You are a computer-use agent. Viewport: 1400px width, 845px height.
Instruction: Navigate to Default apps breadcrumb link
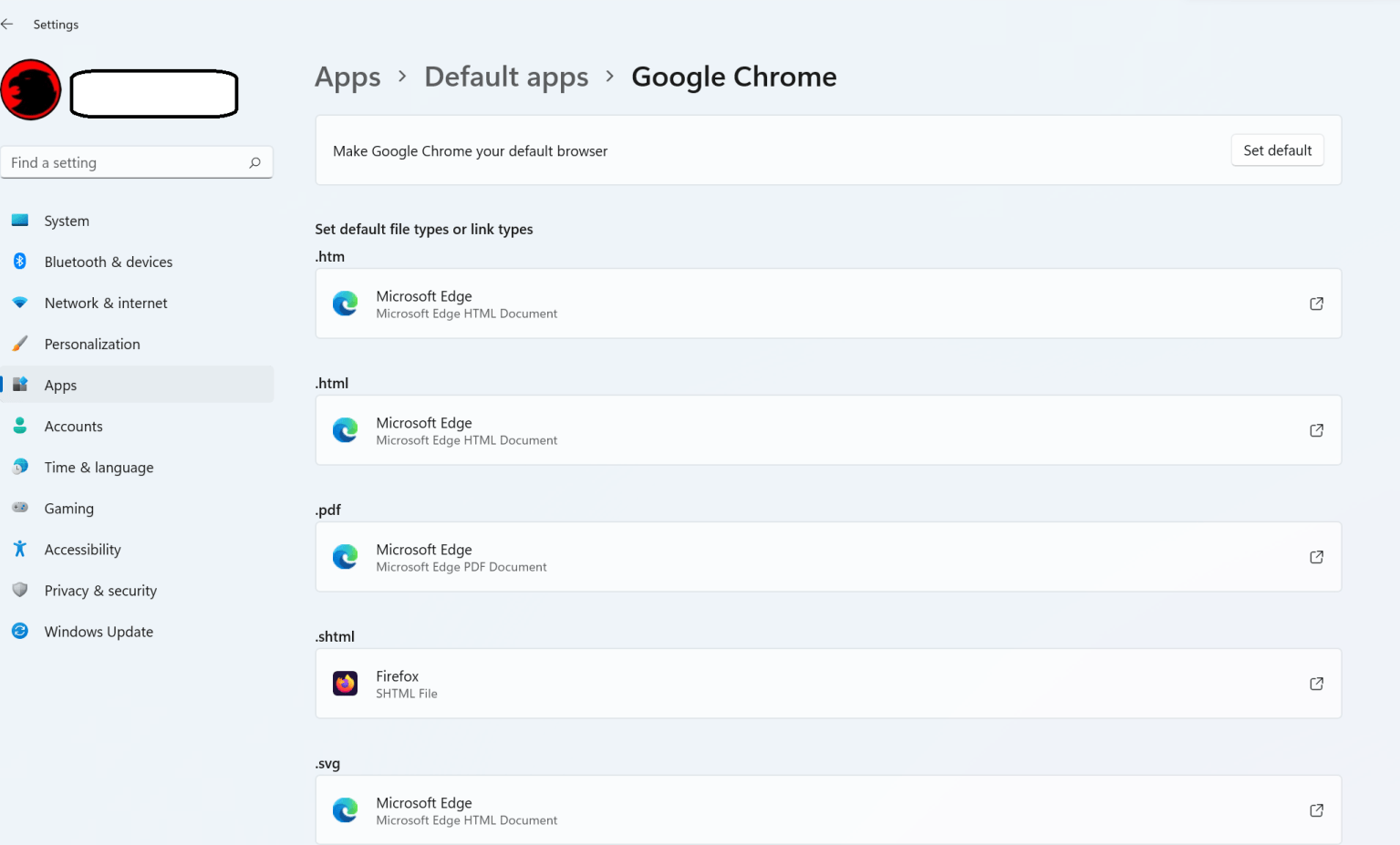pos(506,77)
